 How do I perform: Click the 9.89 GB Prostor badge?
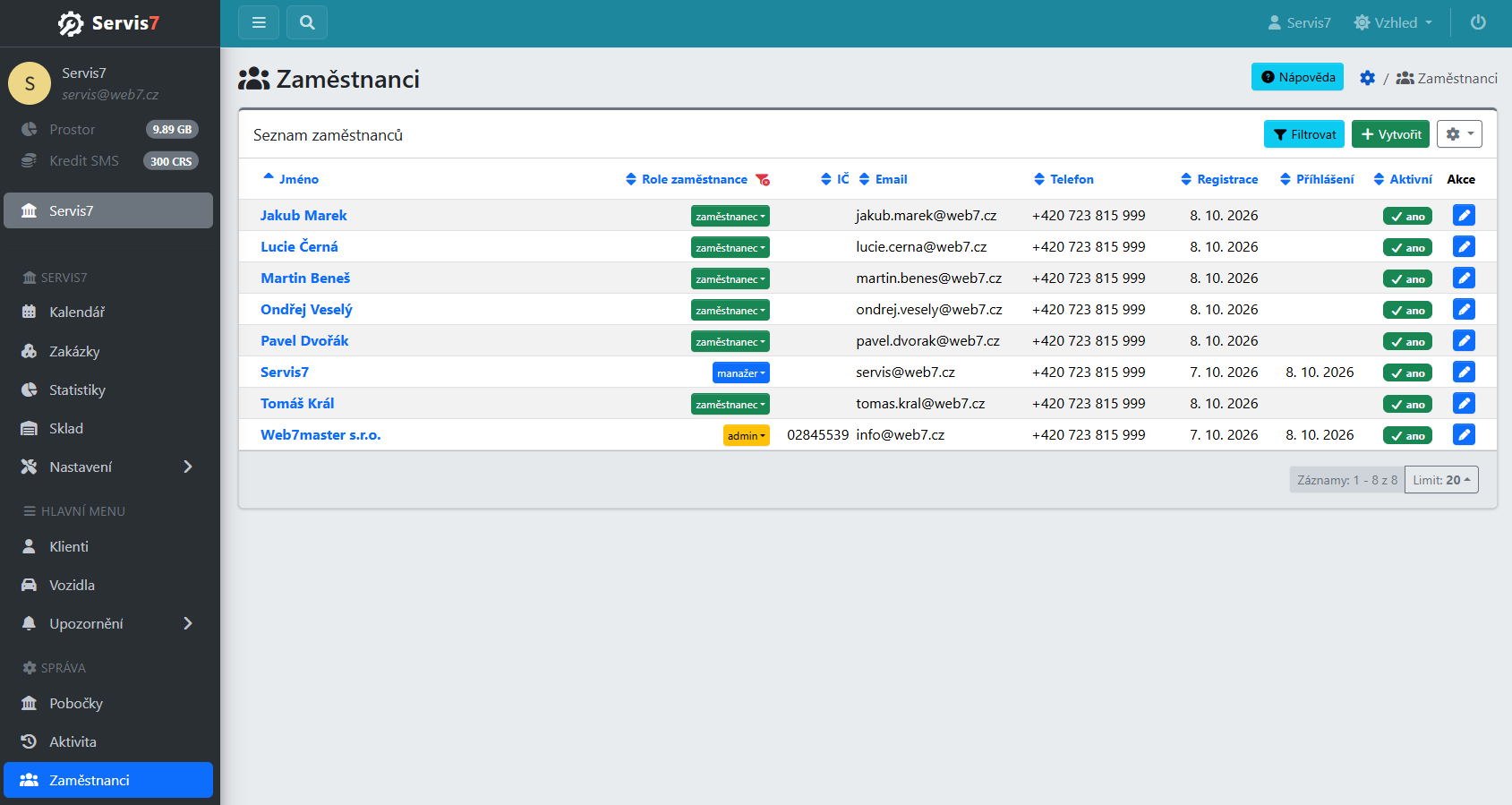172,130
